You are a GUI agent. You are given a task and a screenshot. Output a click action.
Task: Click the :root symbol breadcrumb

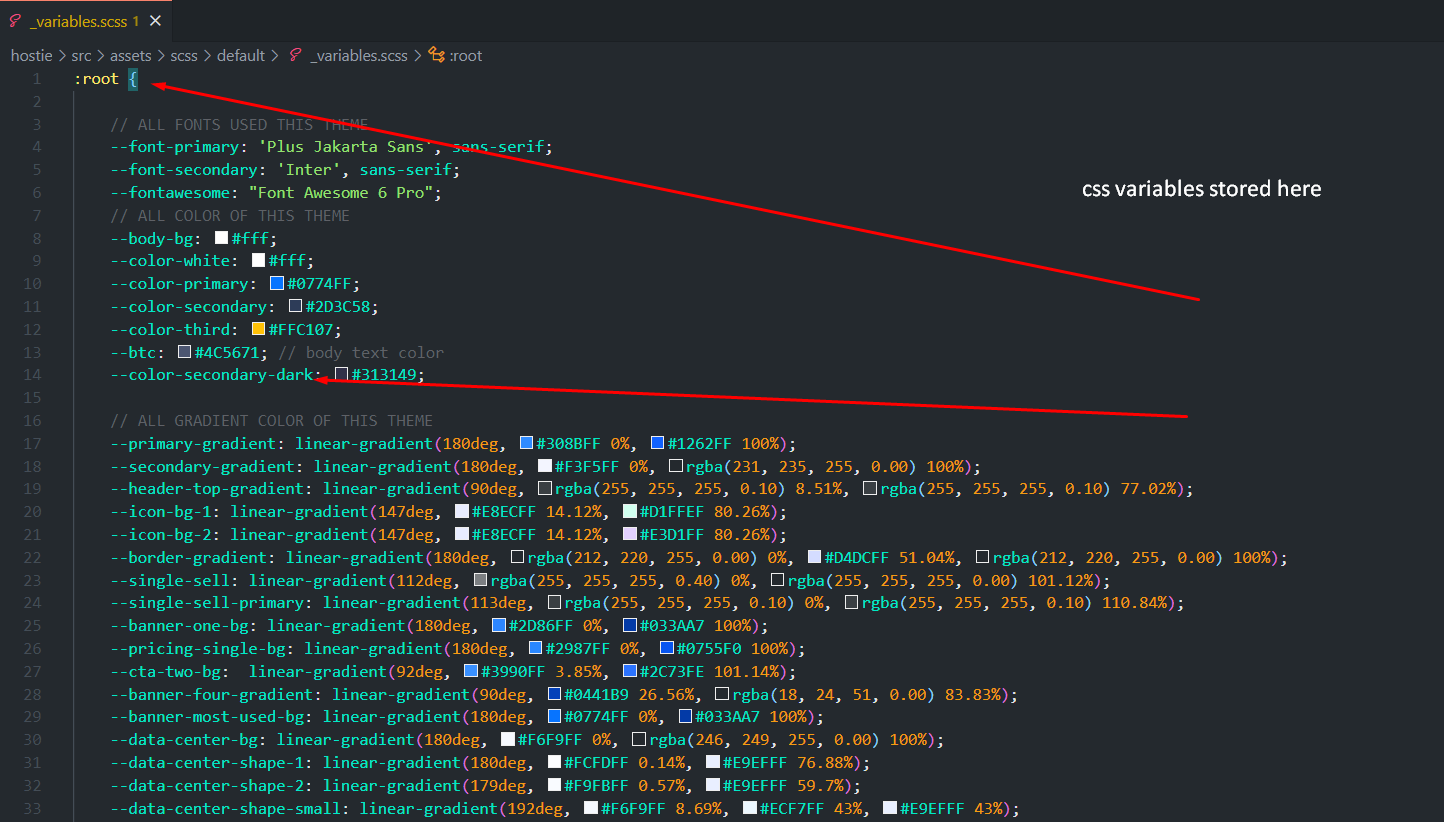point(466,56)
